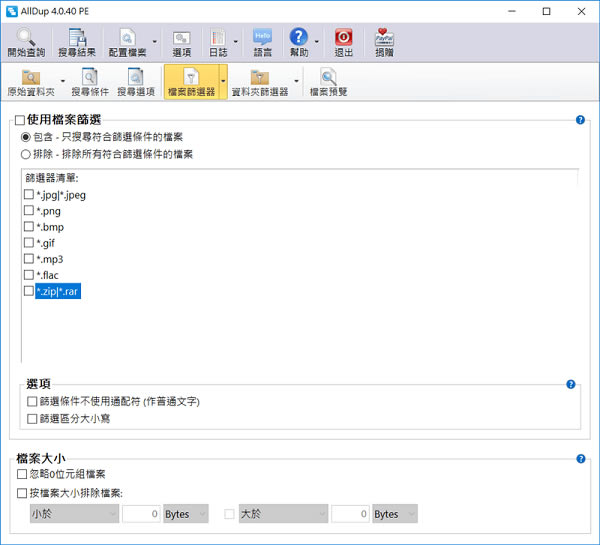Switch to the 搜尋條件 tab
The image size is (600, 545).
tap(90, 82)
